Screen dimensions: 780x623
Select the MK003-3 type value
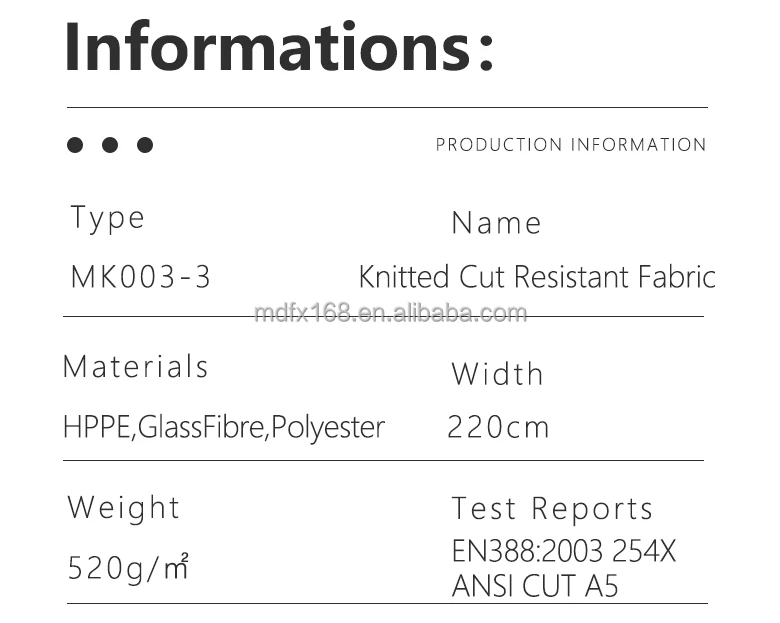[x=141, y=276]
